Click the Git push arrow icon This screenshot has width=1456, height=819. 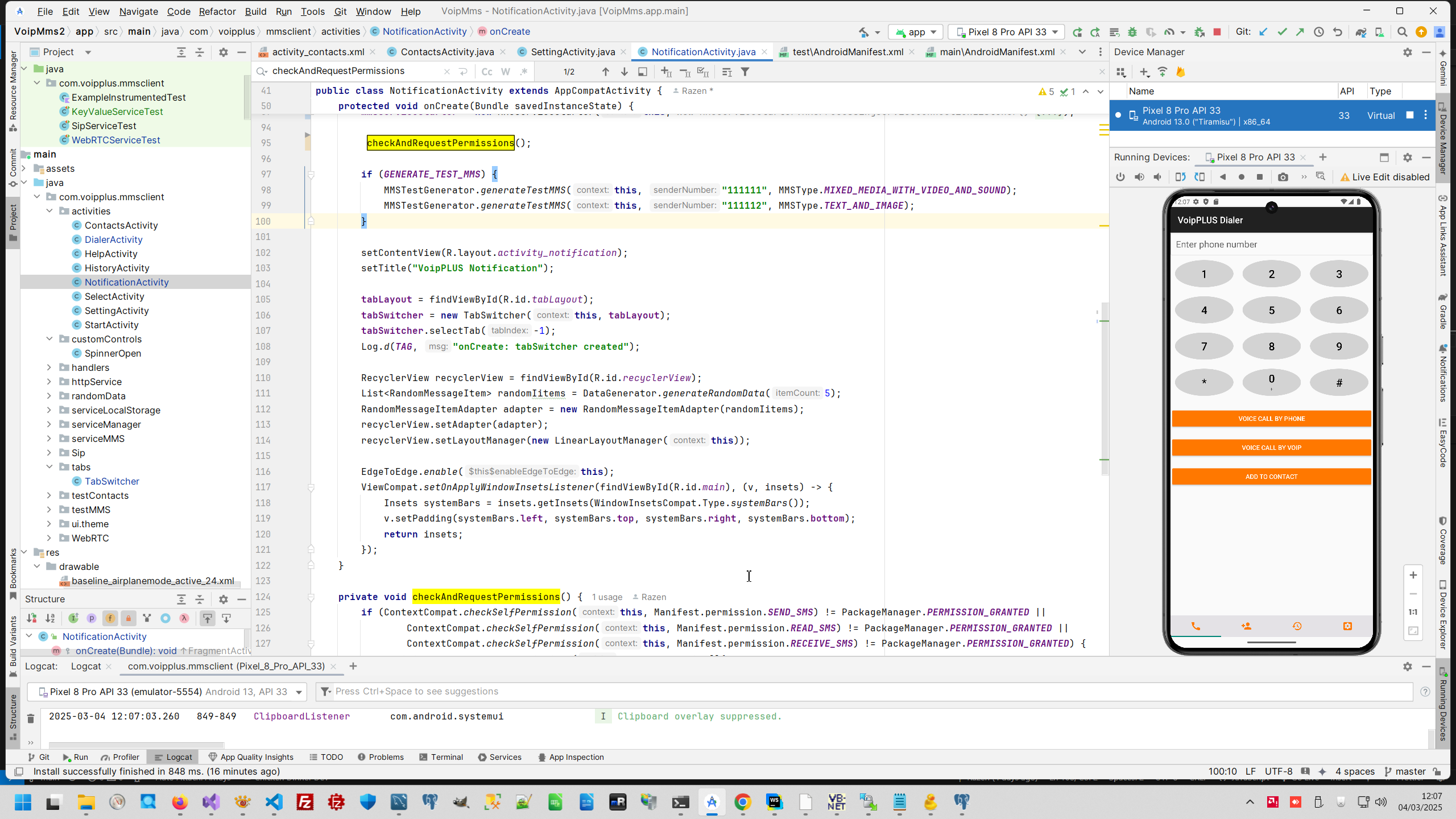(x=1300, y=32)
